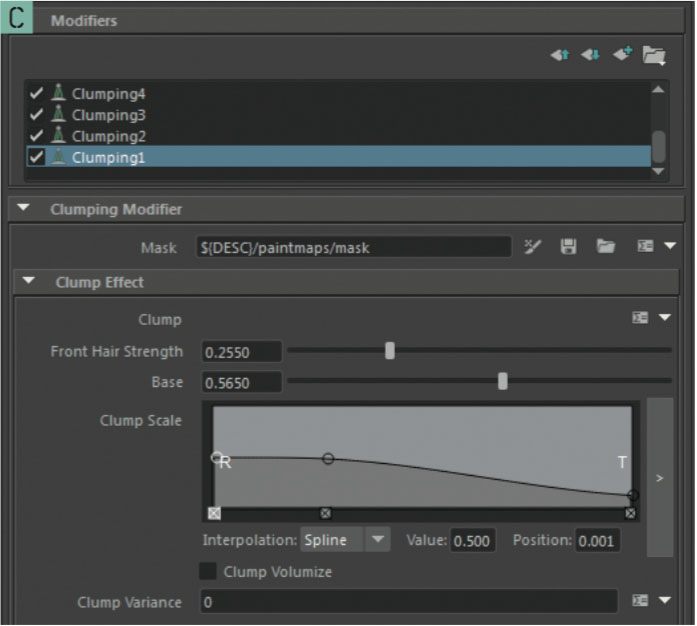Image resolution: width=697 pixels, height=626 pixels.
Task: Select the tip control point at the curve end
Action: 633,495
